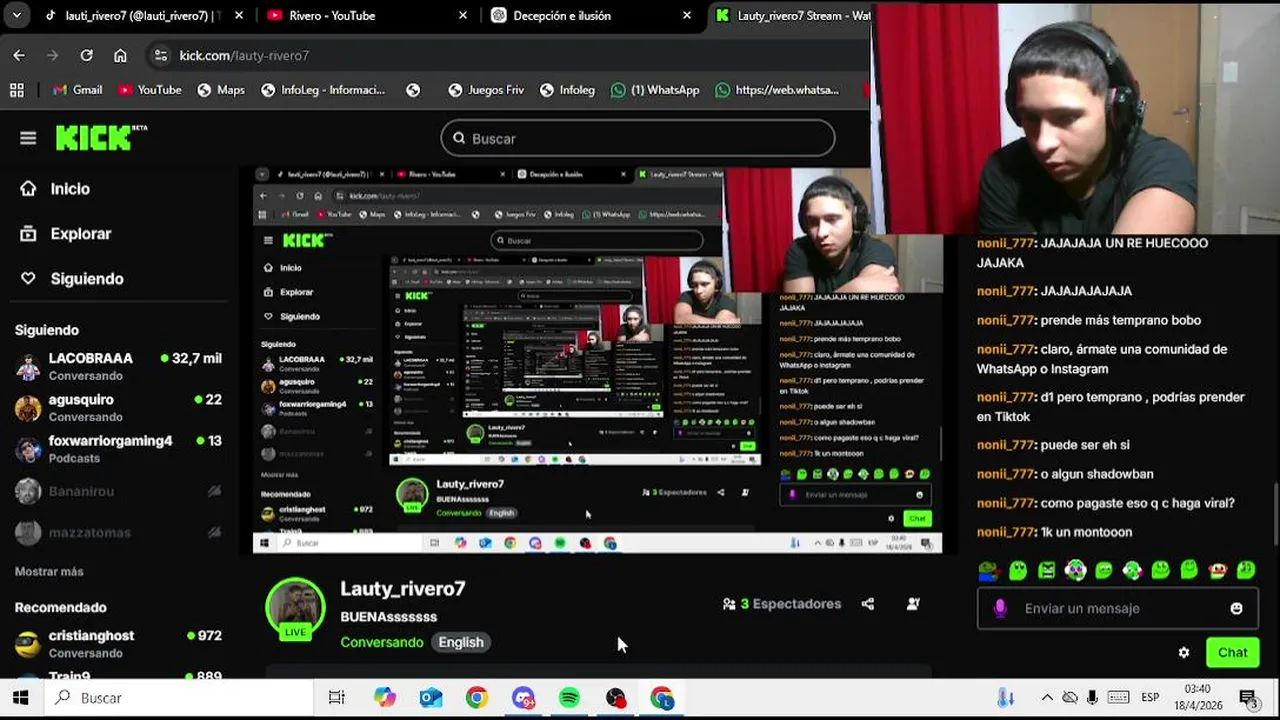Open Siguiendo in the sidebar menu
Viewport: 1280px width, 720px height.
[73, 278]
